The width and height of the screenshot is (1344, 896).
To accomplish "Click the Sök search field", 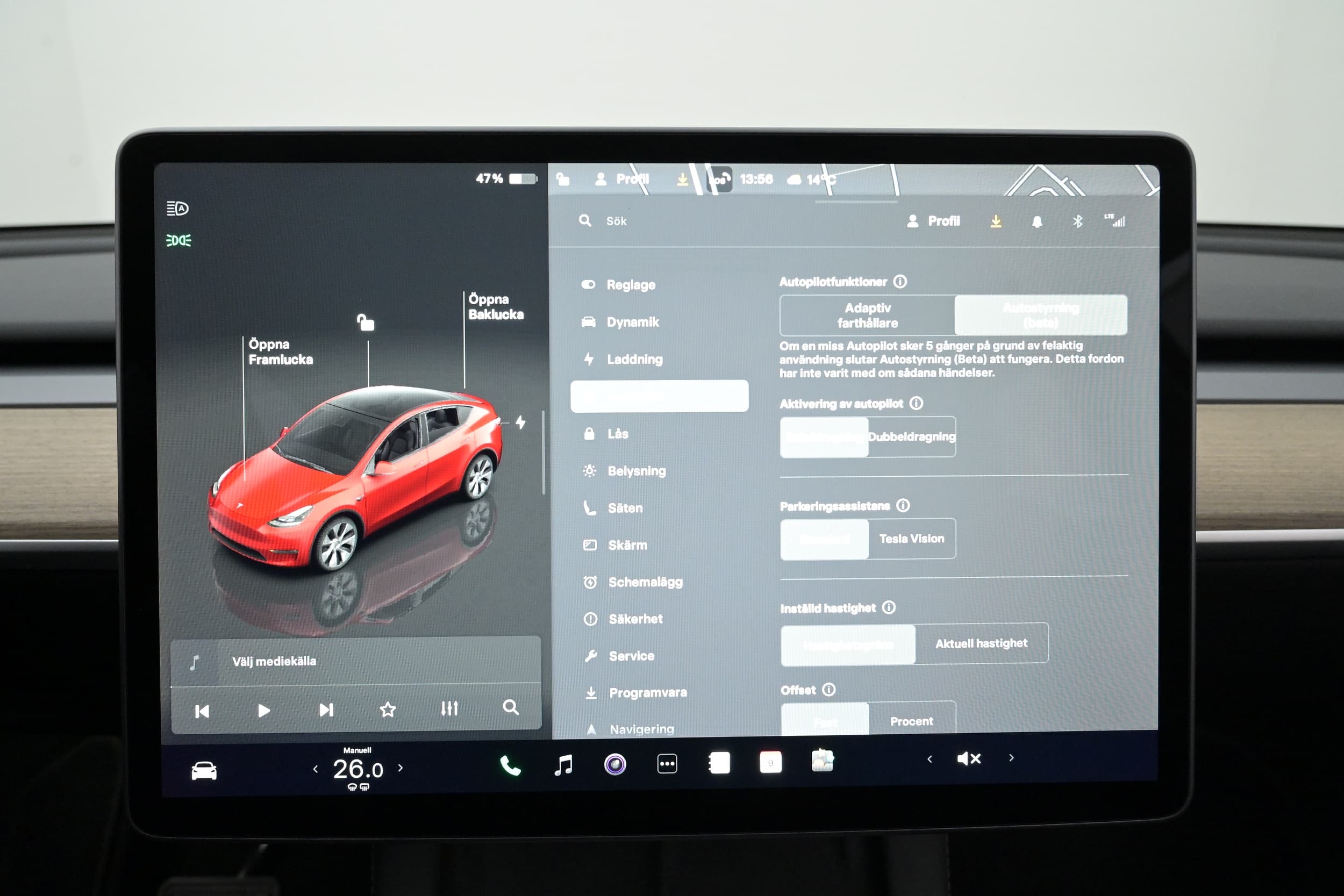I will click(616, 221).
